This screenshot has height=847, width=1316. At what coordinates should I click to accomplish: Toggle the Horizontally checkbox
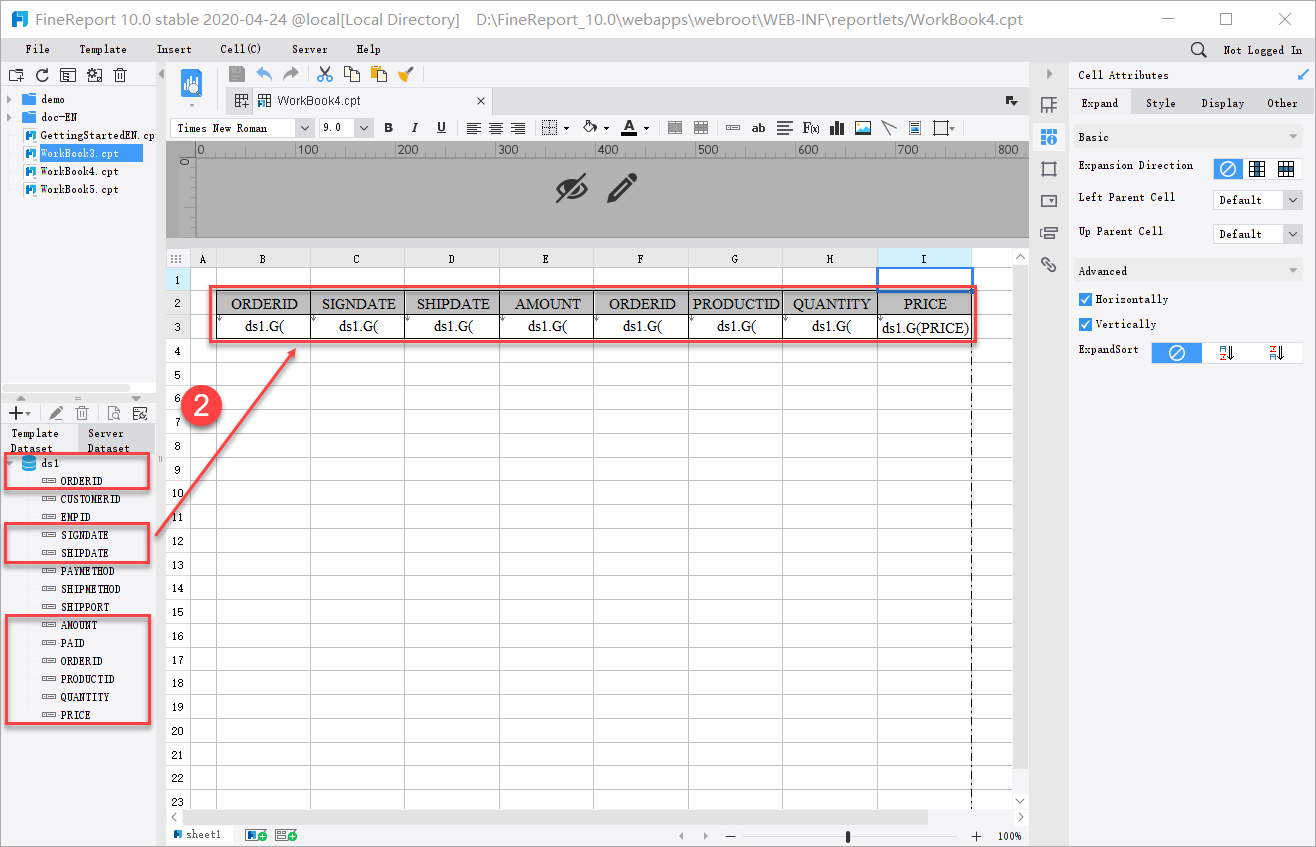click(1086, 299)
